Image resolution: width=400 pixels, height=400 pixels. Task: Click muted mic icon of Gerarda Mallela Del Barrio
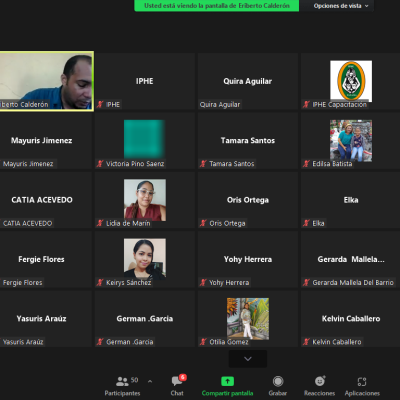[306, 282]
